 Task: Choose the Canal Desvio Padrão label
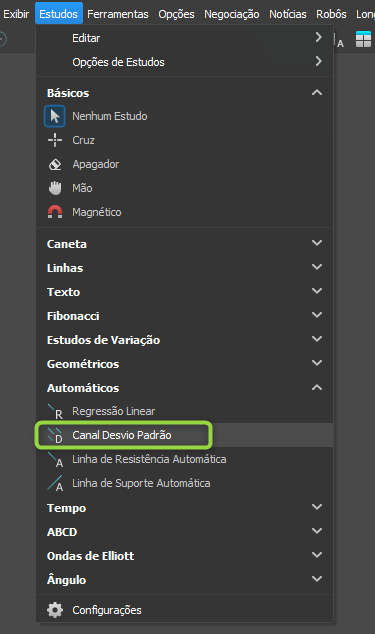pyautogui.click(x=122, y=435)
